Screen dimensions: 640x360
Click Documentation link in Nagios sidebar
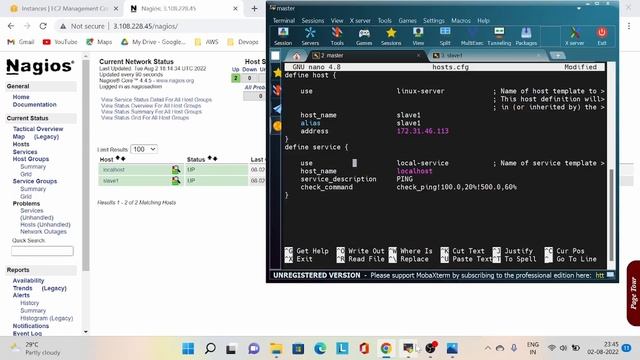click(x=34, y=104)
